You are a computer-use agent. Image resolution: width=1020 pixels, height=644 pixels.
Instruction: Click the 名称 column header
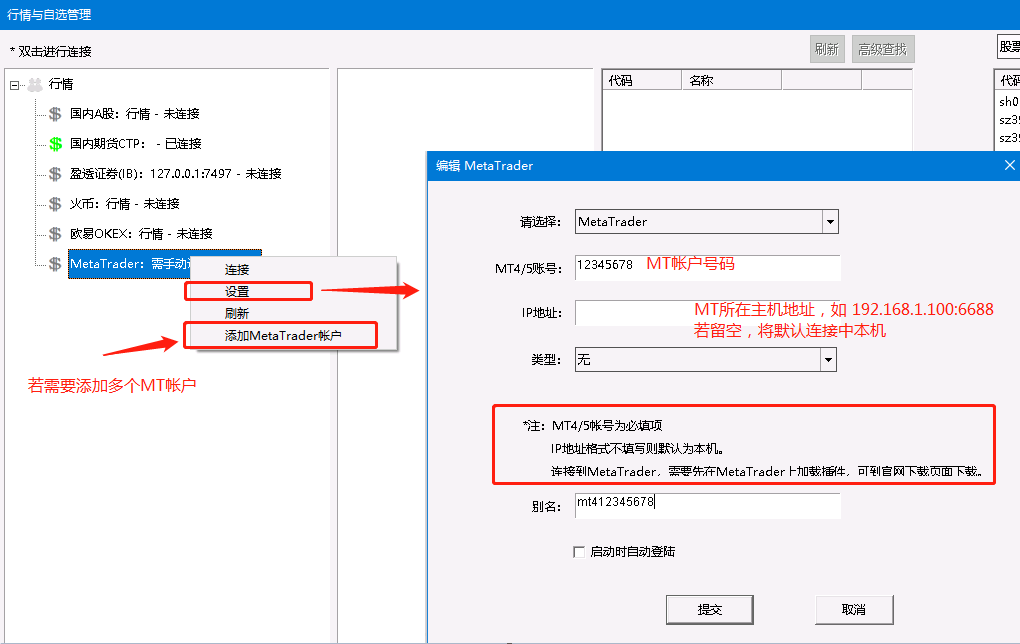731,81
